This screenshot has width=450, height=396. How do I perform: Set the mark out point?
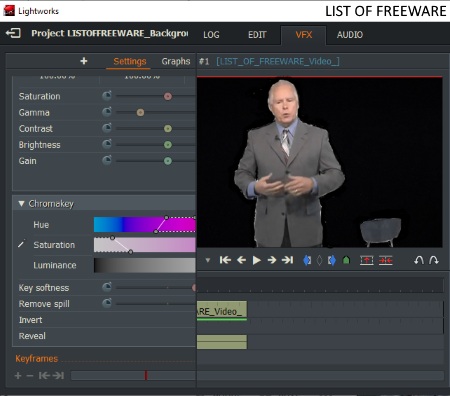click(x=332, y=260)
